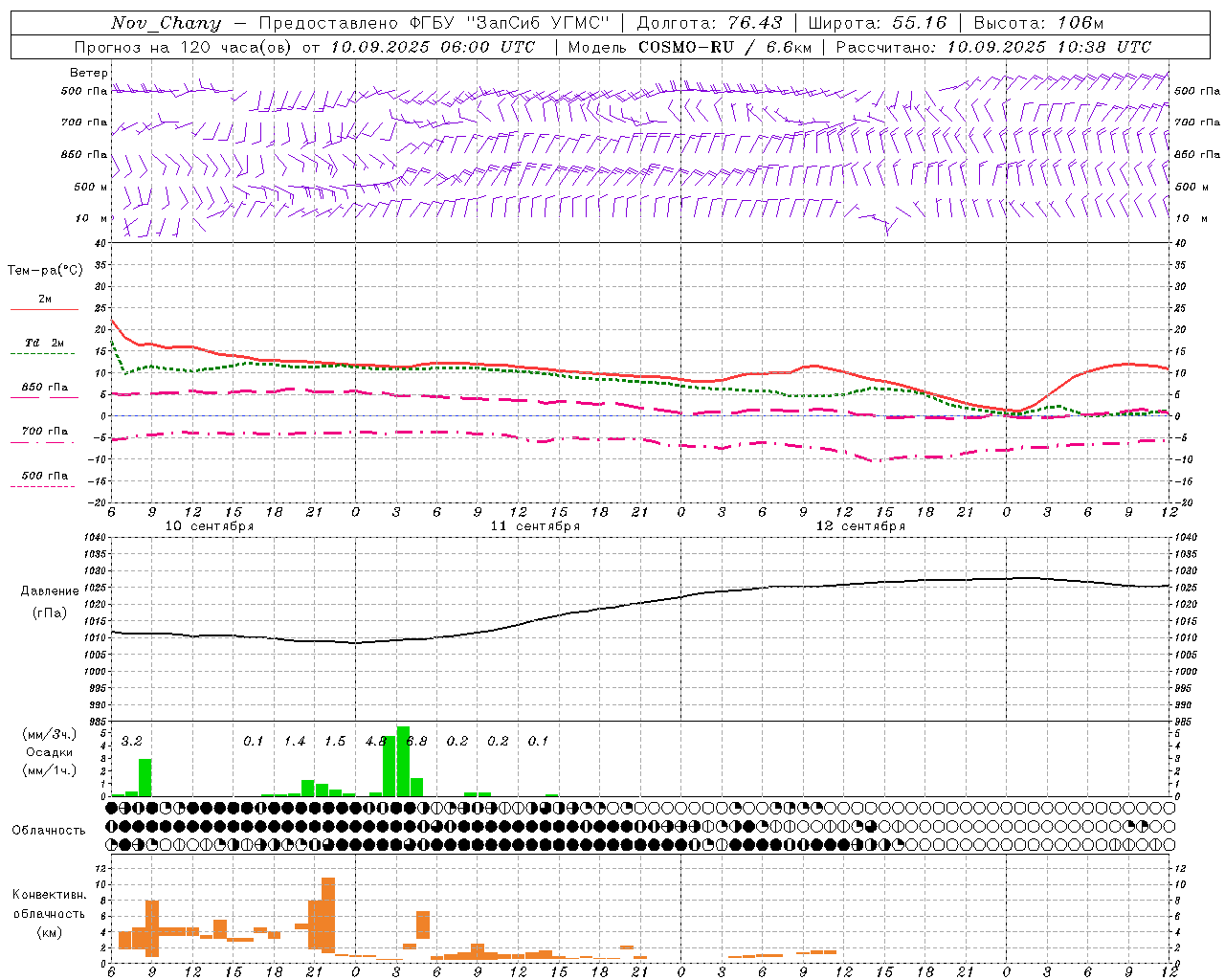Click the tallest orange convective cloud bar

(328, 915)
